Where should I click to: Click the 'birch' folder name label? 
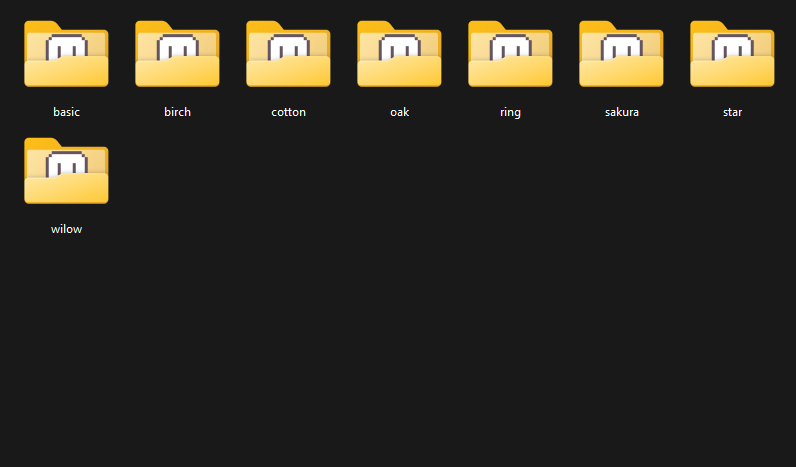point(177,112)
